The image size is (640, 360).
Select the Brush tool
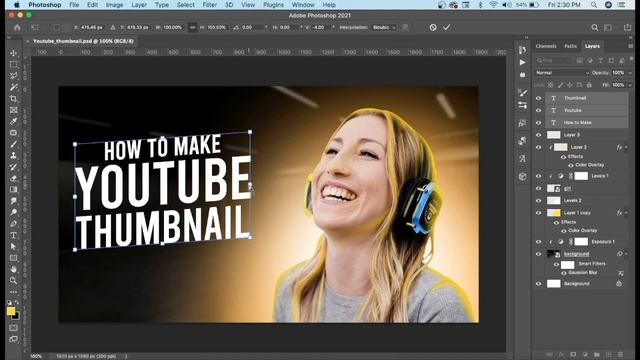point(13,144)
